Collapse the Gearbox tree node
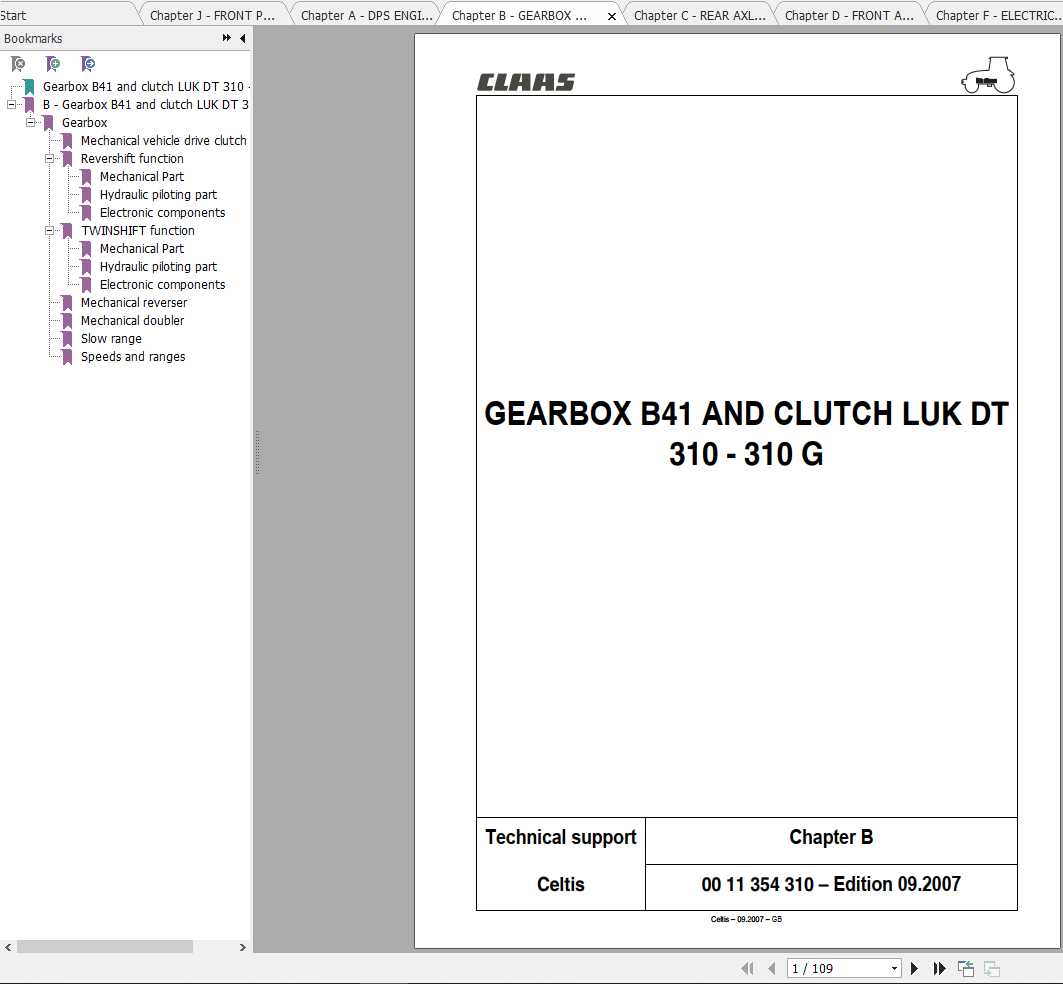This screenshot has height=984, width=1063. coord(30,123)
